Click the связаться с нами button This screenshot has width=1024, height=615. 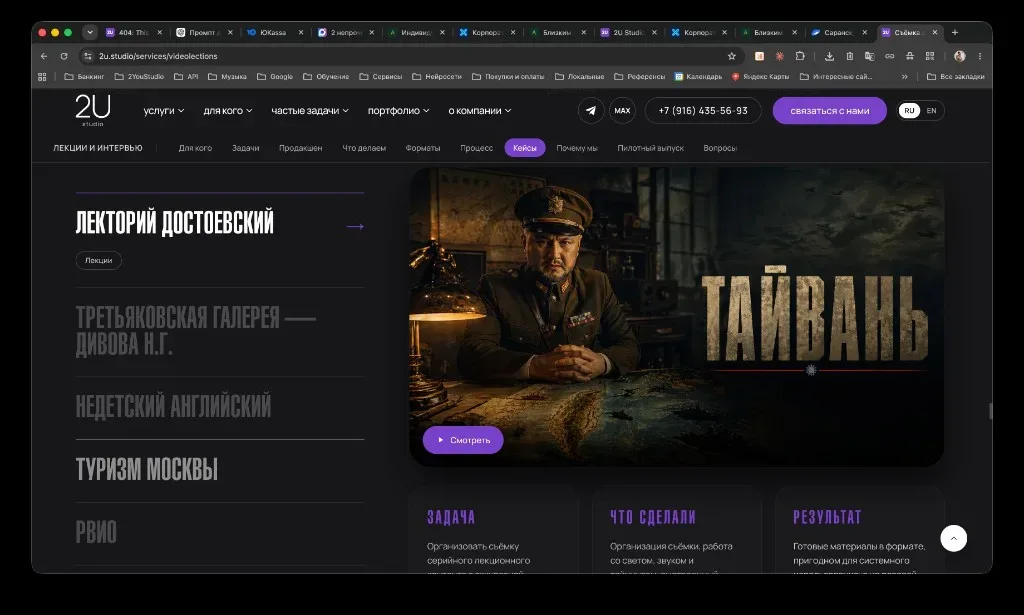(829, 110)
